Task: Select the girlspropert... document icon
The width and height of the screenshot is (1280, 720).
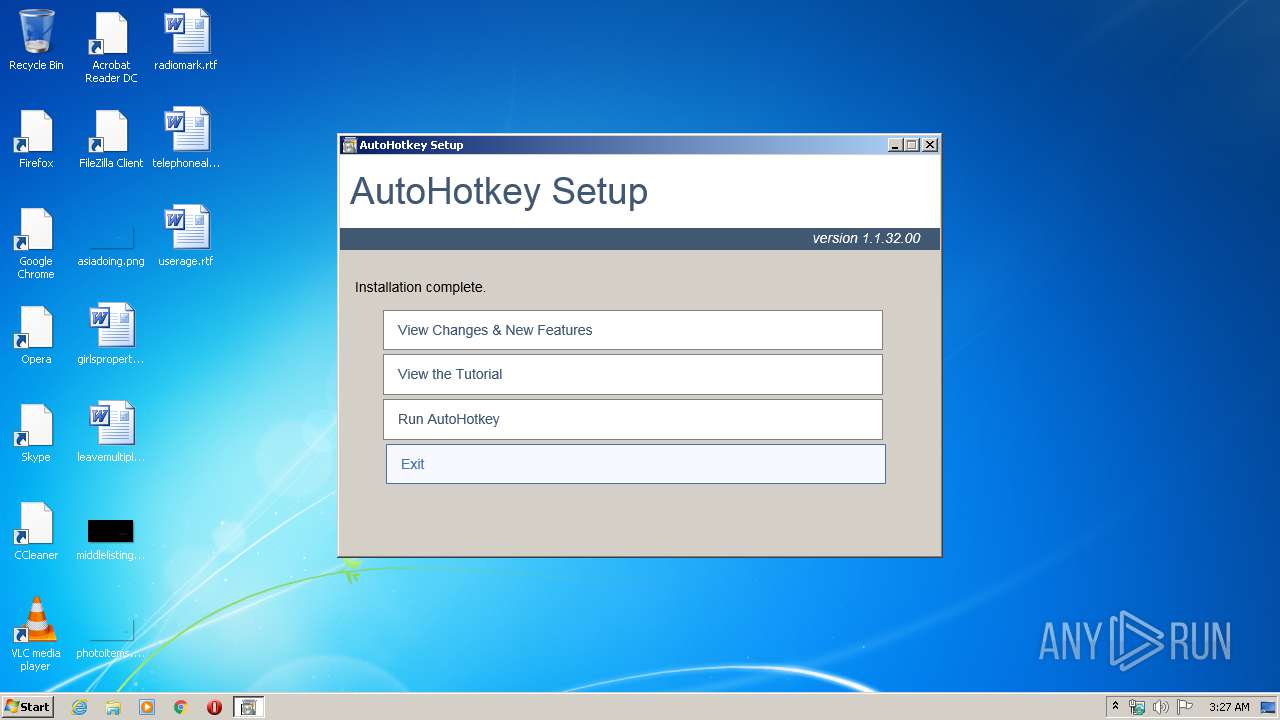Action: (111, 335)
